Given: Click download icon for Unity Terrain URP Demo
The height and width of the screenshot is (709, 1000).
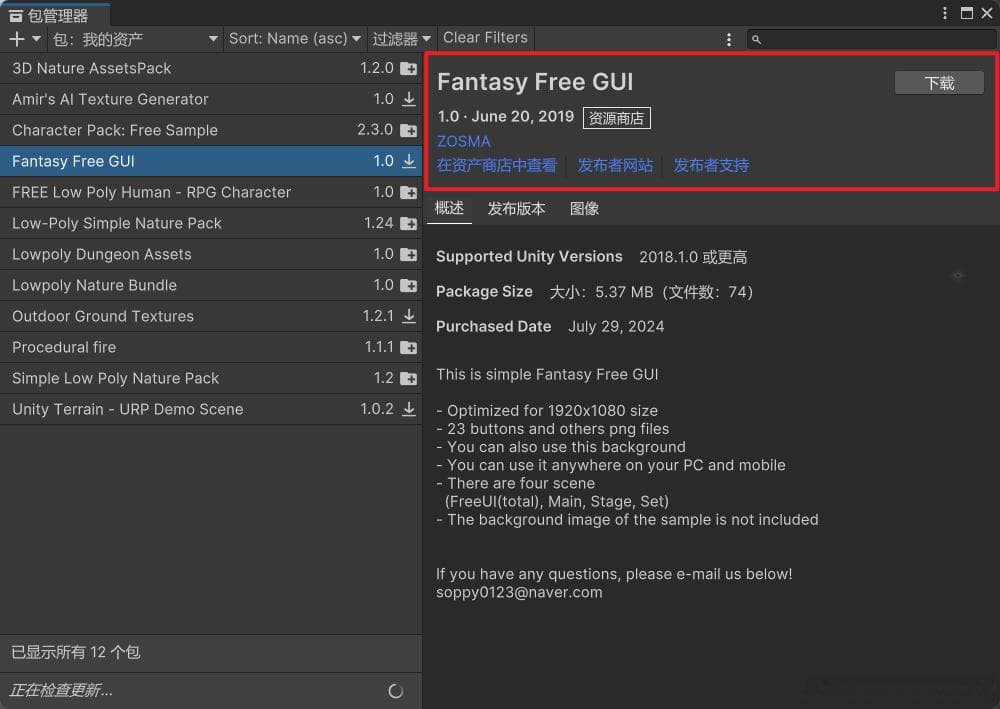Looking at the screenshot, I should (409, 409).
